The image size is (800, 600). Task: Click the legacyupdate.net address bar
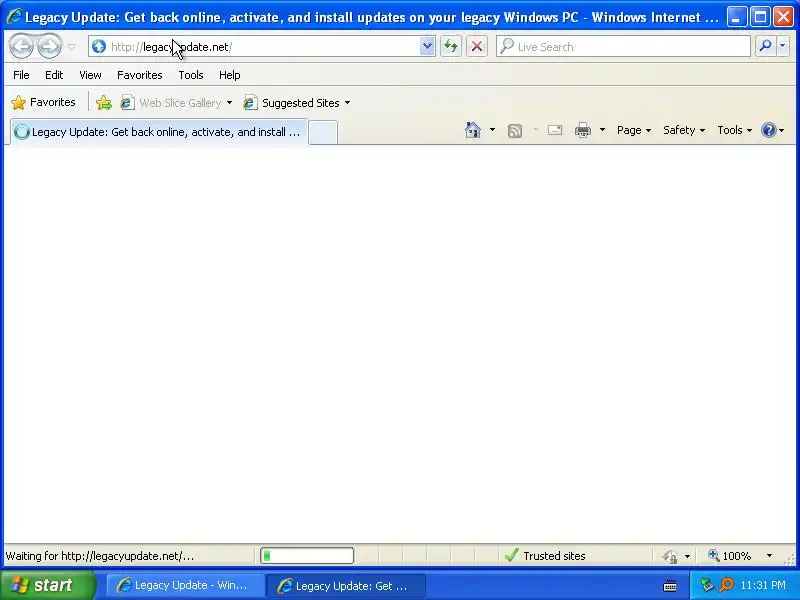coord(254,46)
